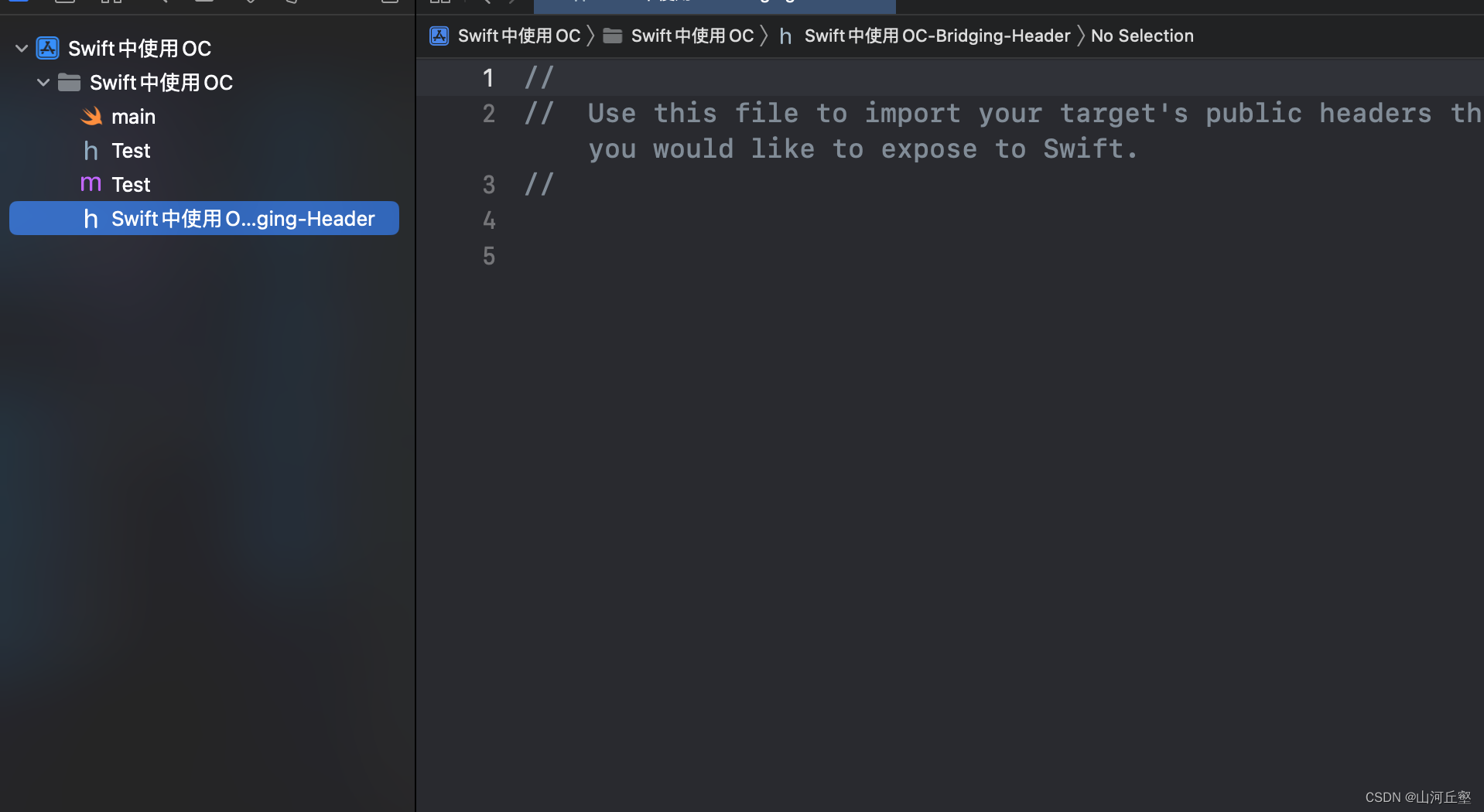
Task: Click line number 5 in the gutter
Action: click(x=488, y=256)
